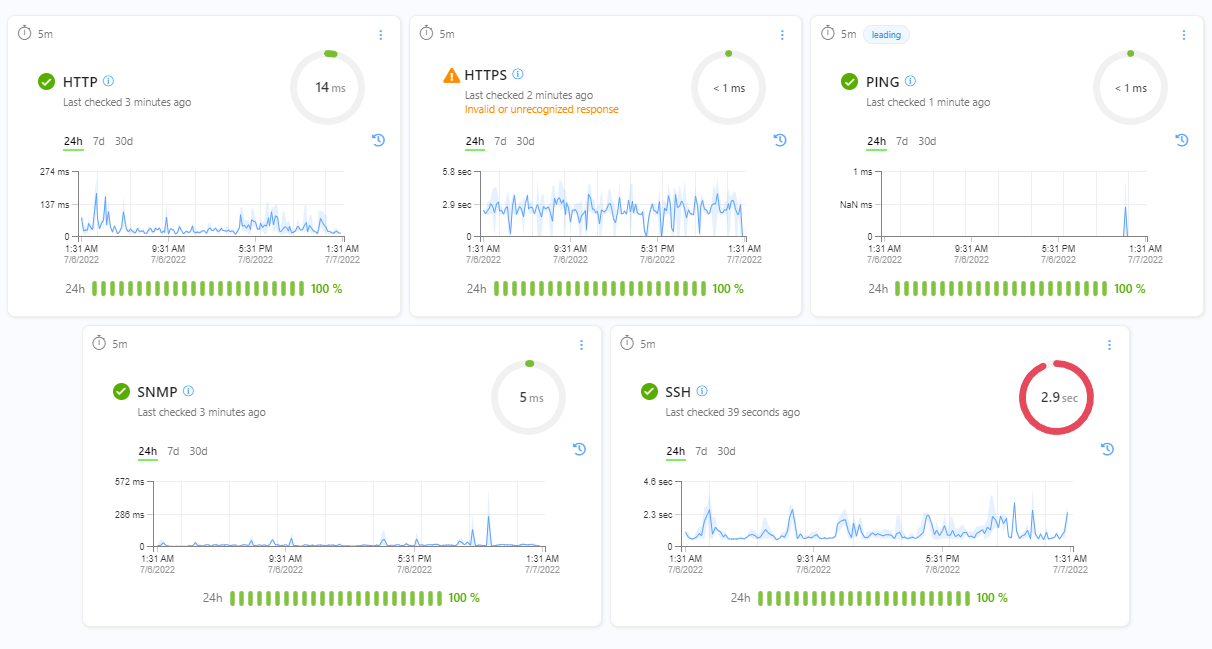Switch HTTP chart to 7d

(x=99, y=141)
